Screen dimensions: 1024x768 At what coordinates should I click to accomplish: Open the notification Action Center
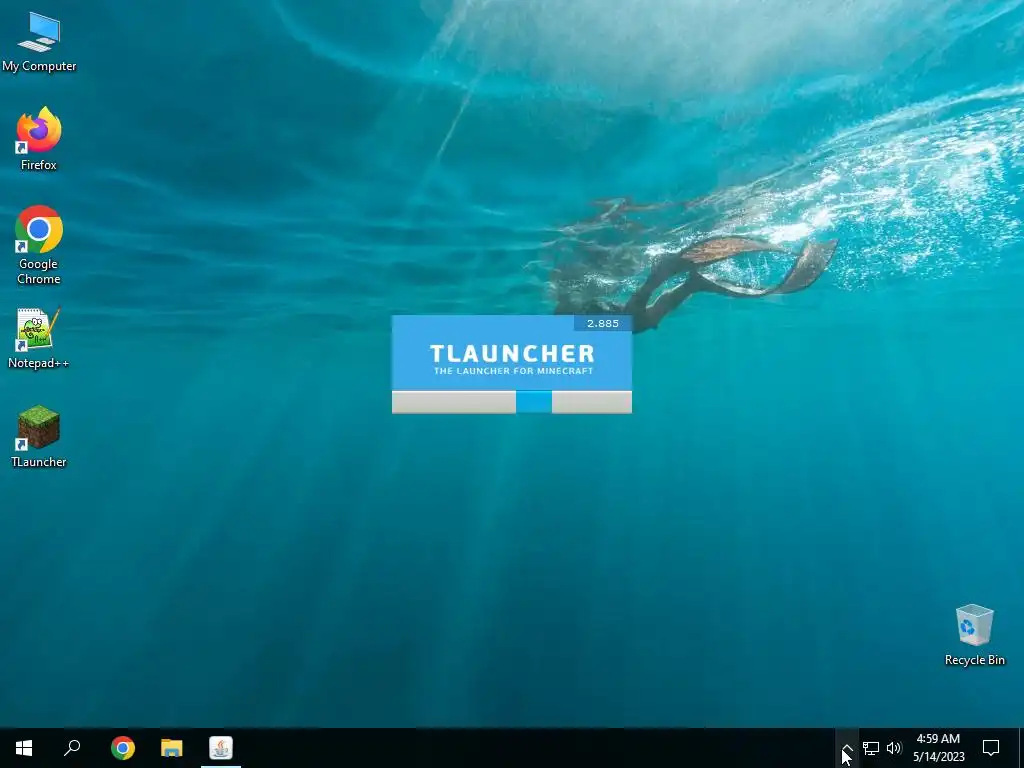point(991,748)
